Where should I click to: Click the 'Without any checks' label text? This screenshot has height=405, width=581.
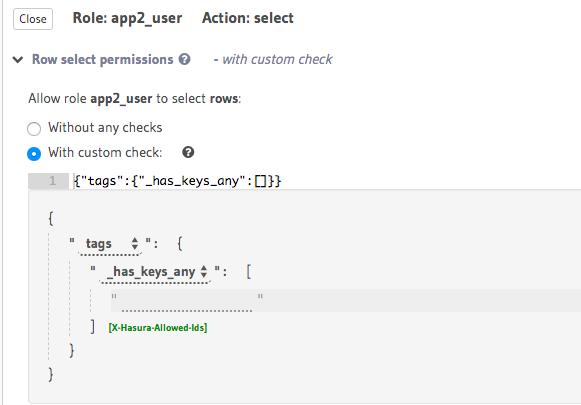click(105, 127)
